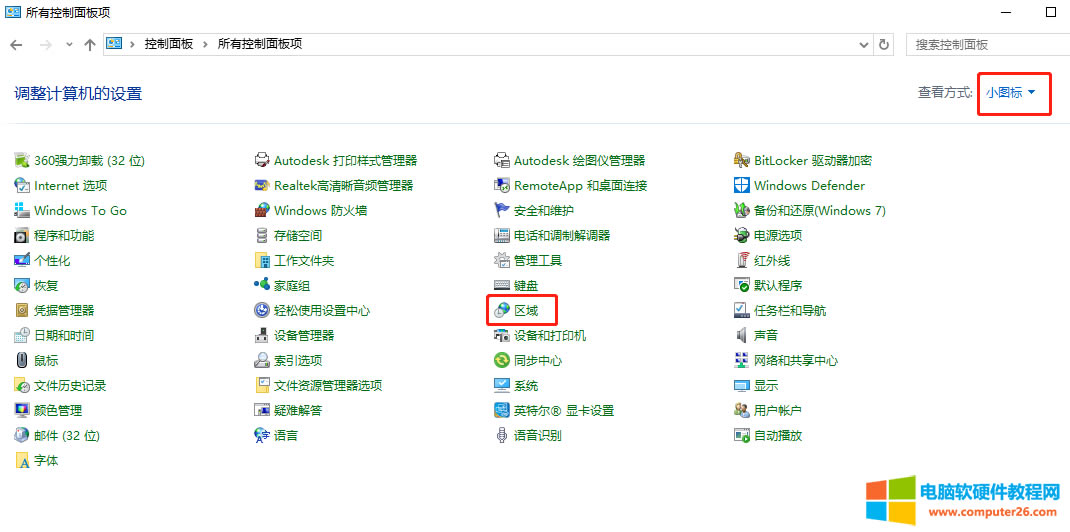Open the recent locations dropdown arrow
The width and height of the screenshot is (1070, 532).
69,45
